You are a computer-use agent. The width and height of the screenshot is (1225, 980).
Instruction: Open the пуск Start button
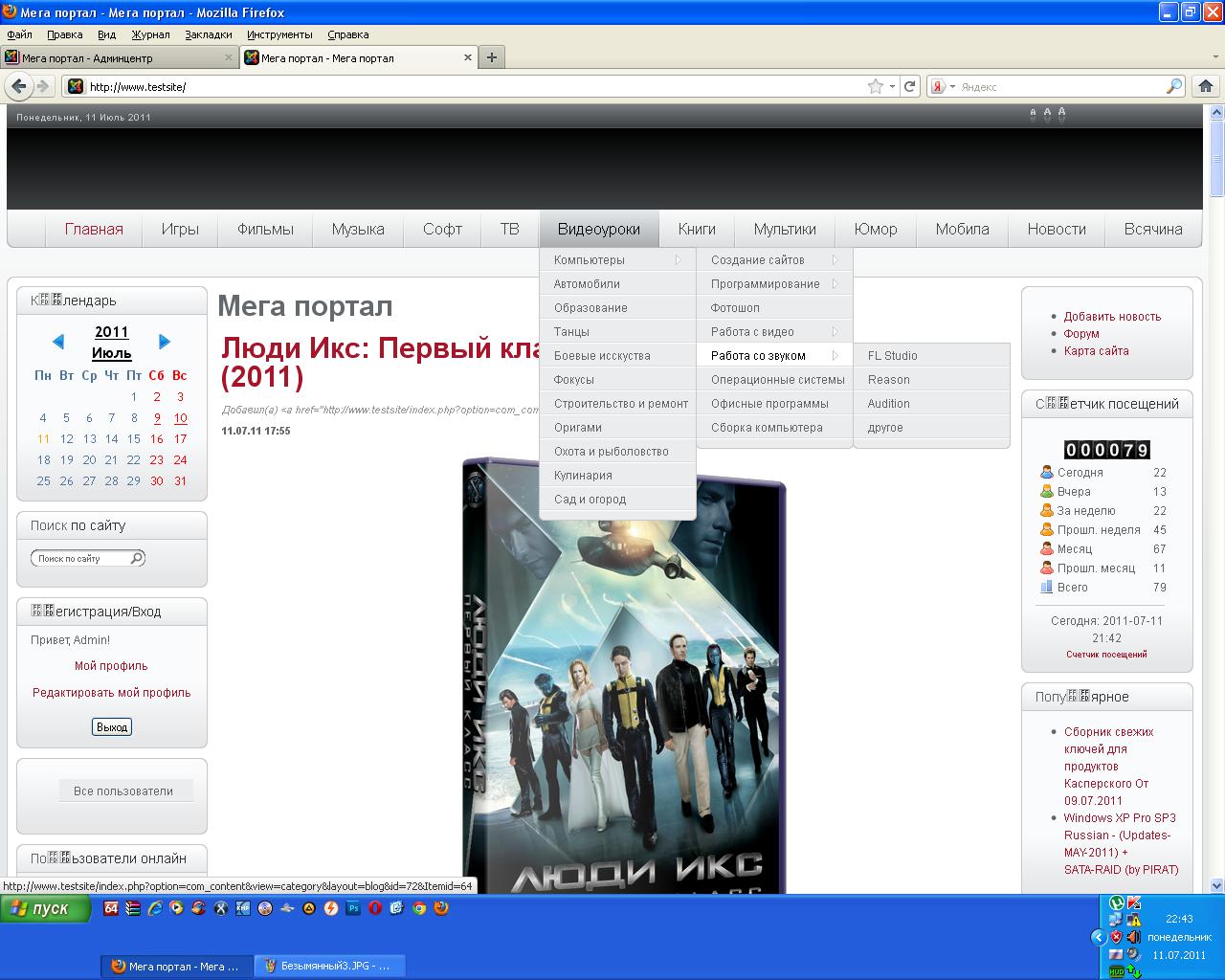(x=45, y=908)
